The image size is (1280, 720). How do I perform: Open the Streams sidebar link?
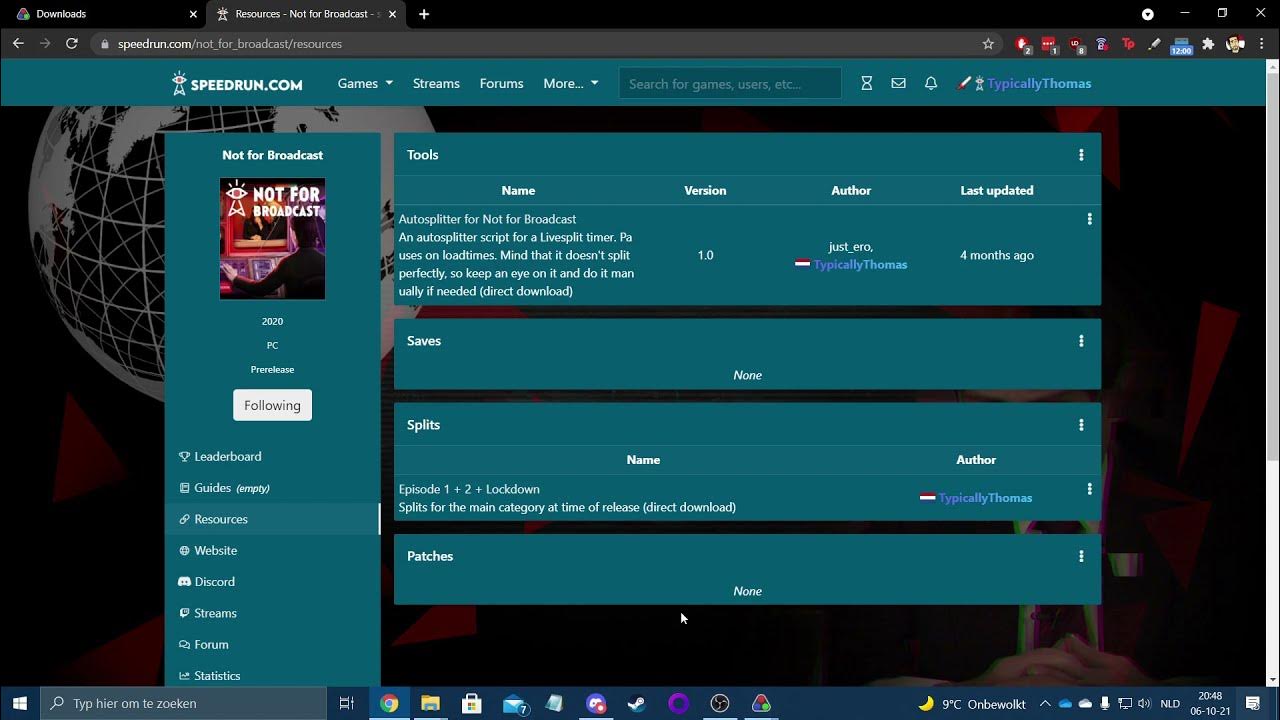click(272, 613)
